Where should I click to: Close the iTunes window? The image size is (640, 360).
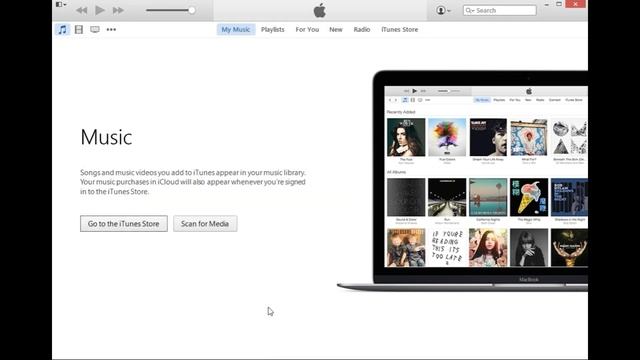click(576, 4)
